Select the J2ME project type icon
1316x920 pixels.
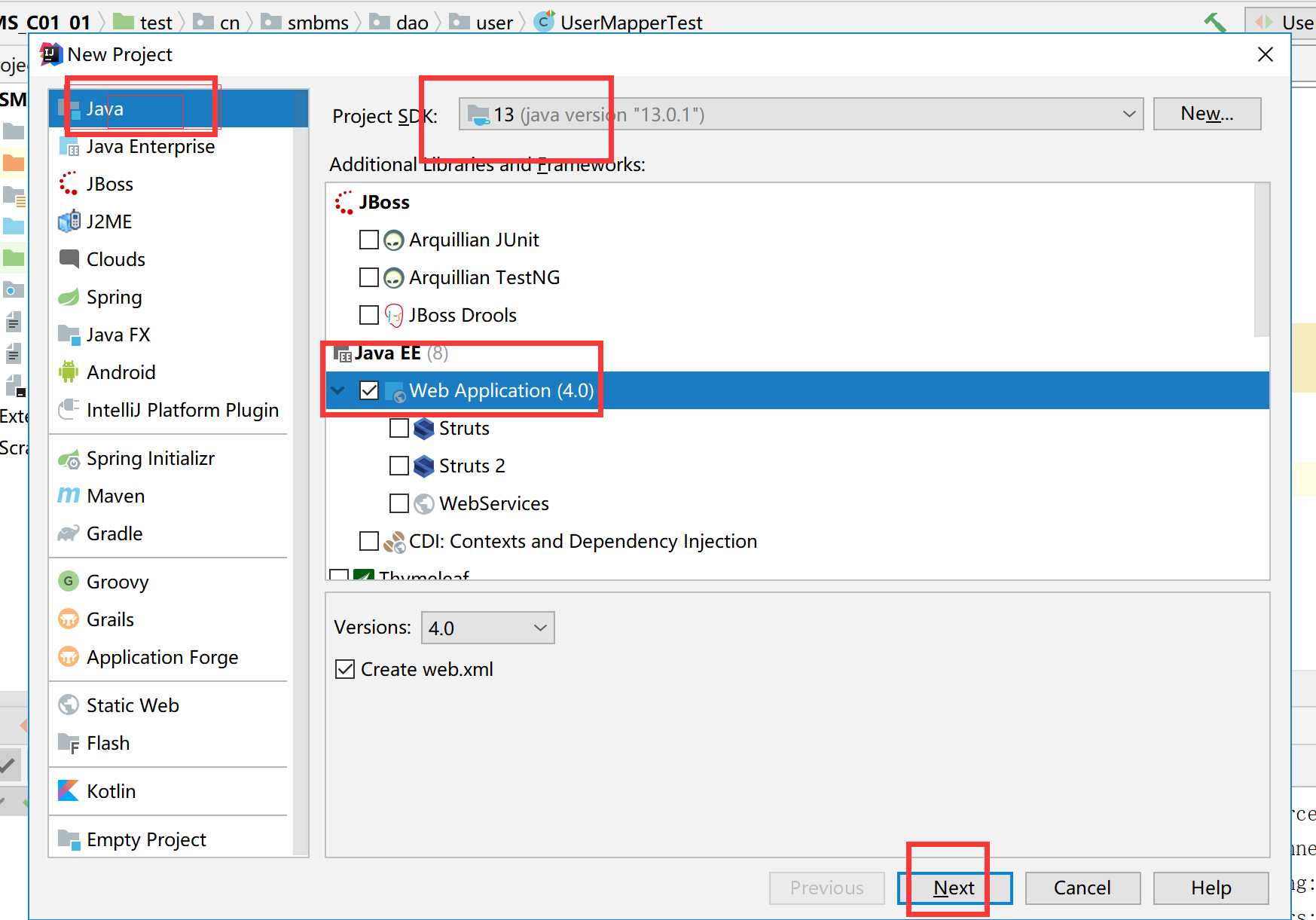(x=69, y=222)
